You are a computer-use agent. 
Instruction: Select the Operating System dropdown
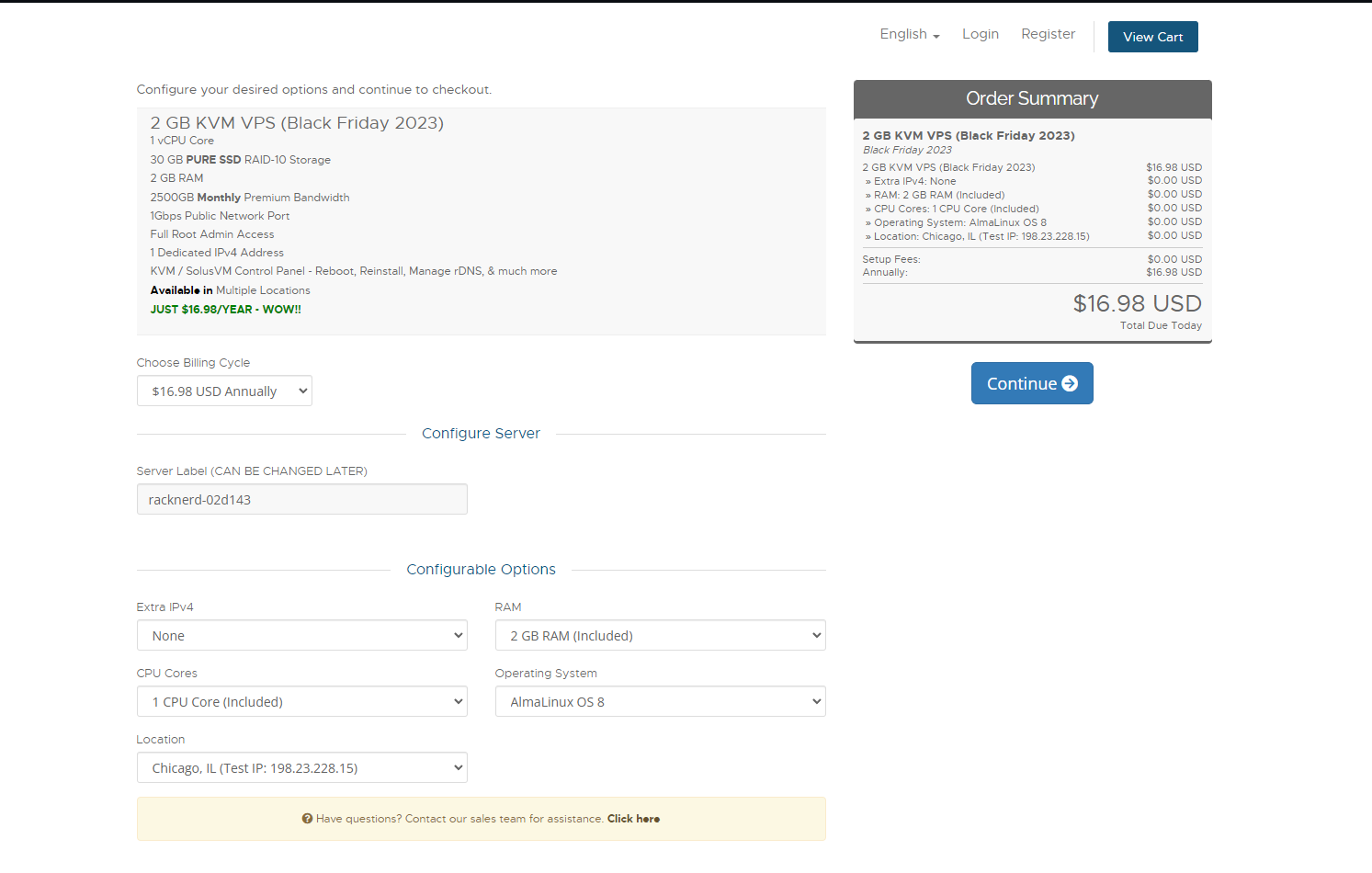660,702
